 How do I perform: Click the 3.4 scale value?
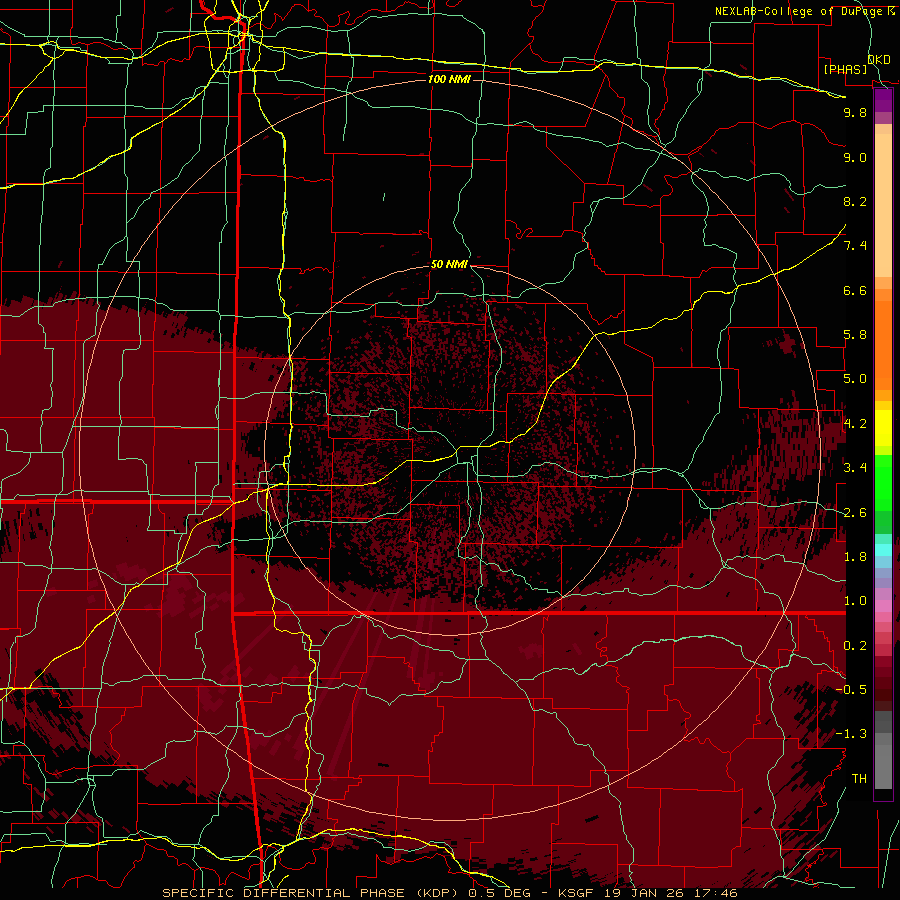855,468
